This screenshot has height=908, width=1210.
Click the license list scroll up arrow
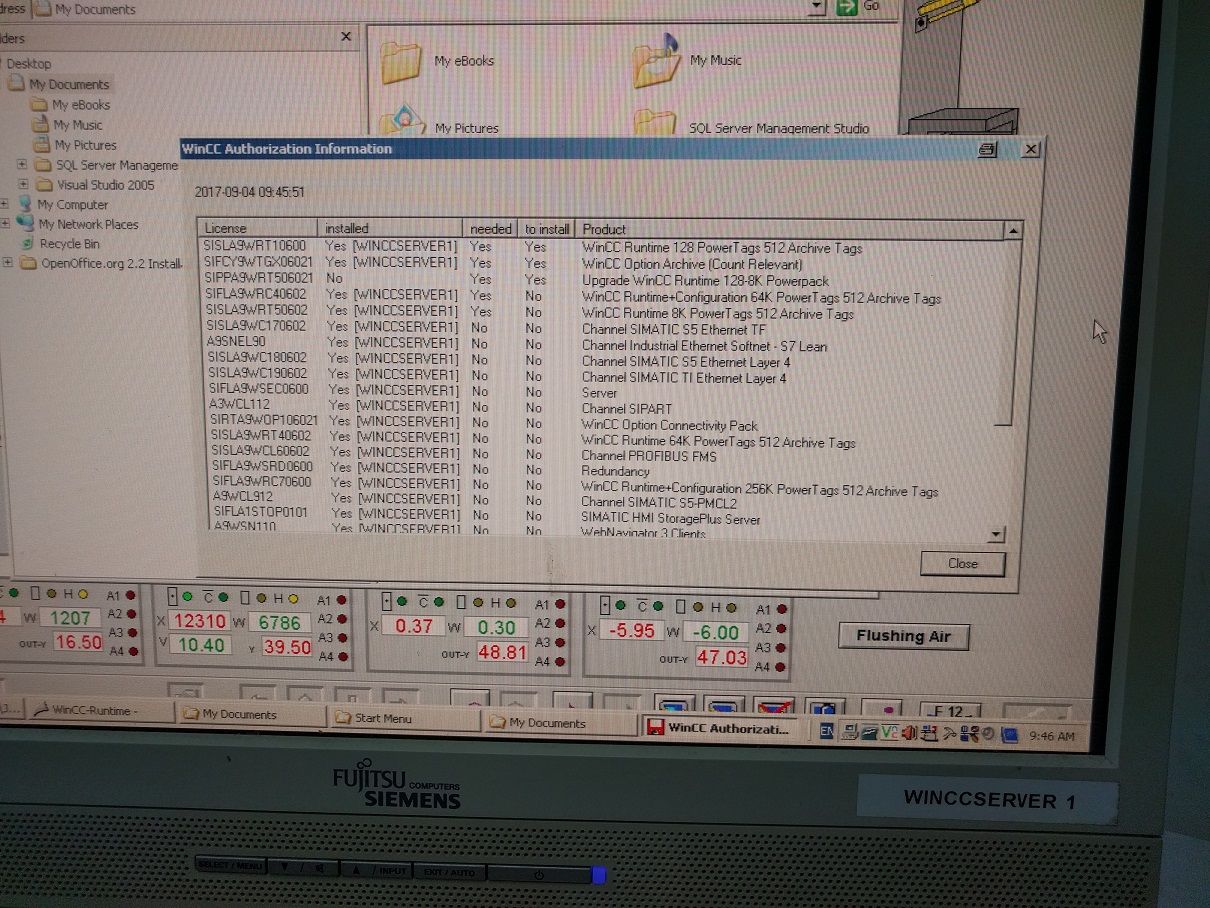pyautogui.click(x=1014, y=231)
